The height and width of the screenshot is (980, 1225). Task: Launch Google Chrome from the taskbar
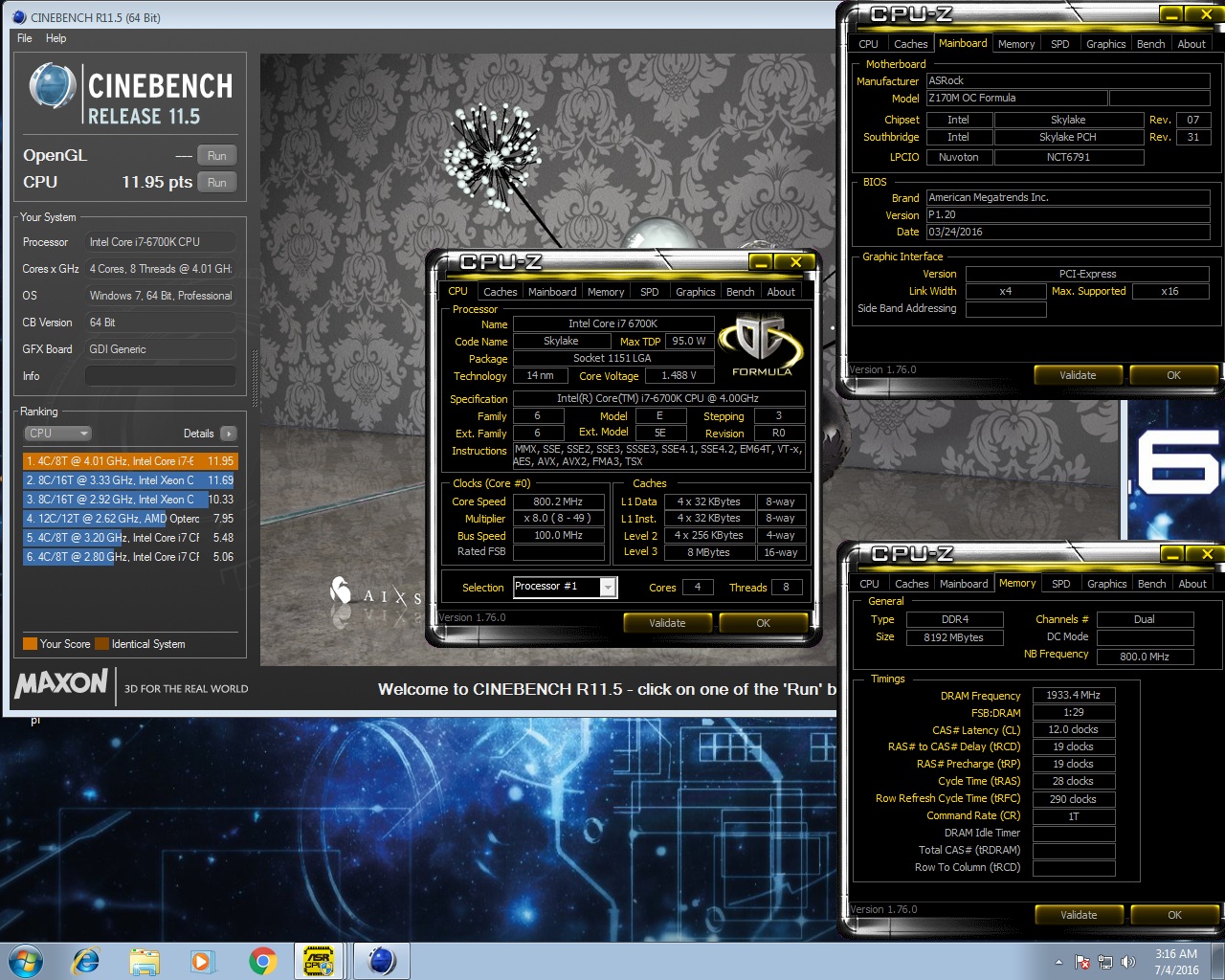coord(262,961)
